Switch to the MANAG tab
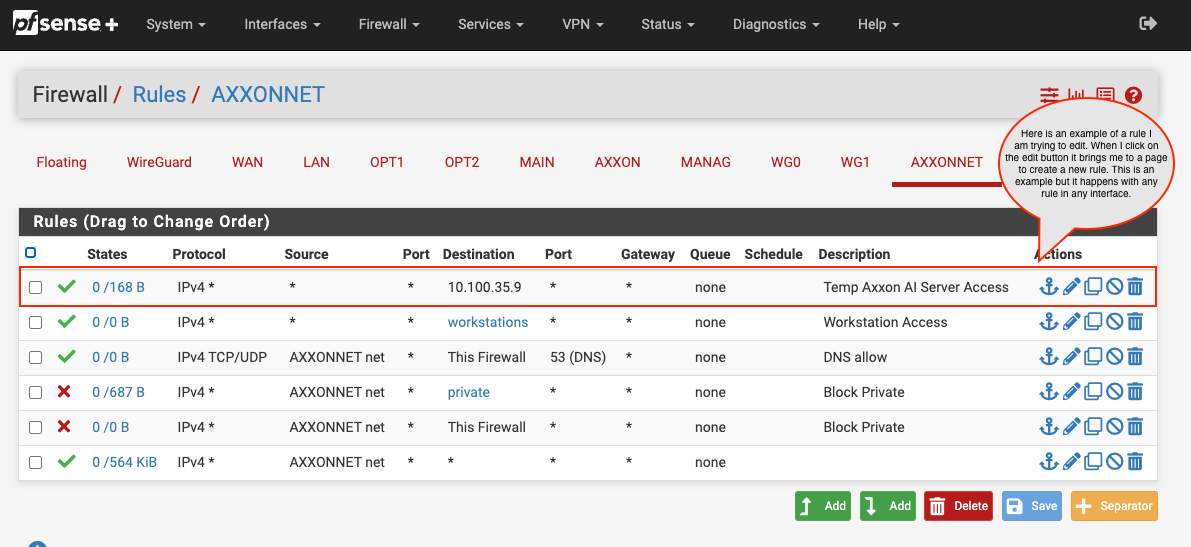This screenshot has width=1191, height=547. coord(706,162)
